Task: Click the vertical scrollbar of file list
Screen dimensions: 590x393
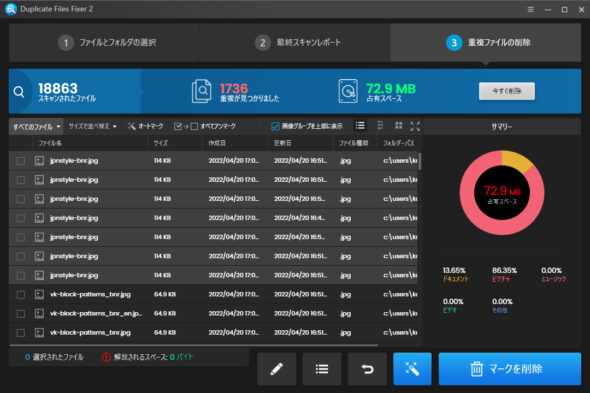Action: (420, 161)
